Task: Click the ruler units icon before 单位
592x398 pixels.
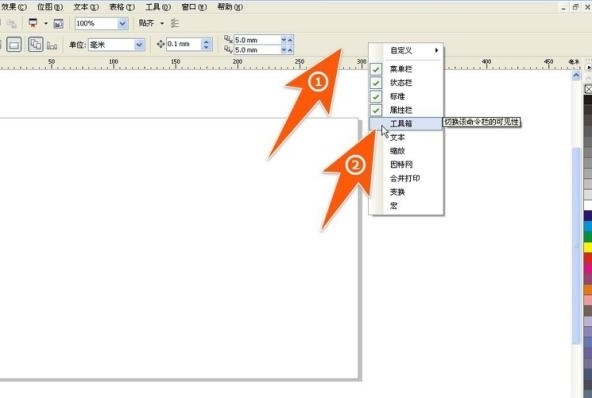Action: coord(52,45)
